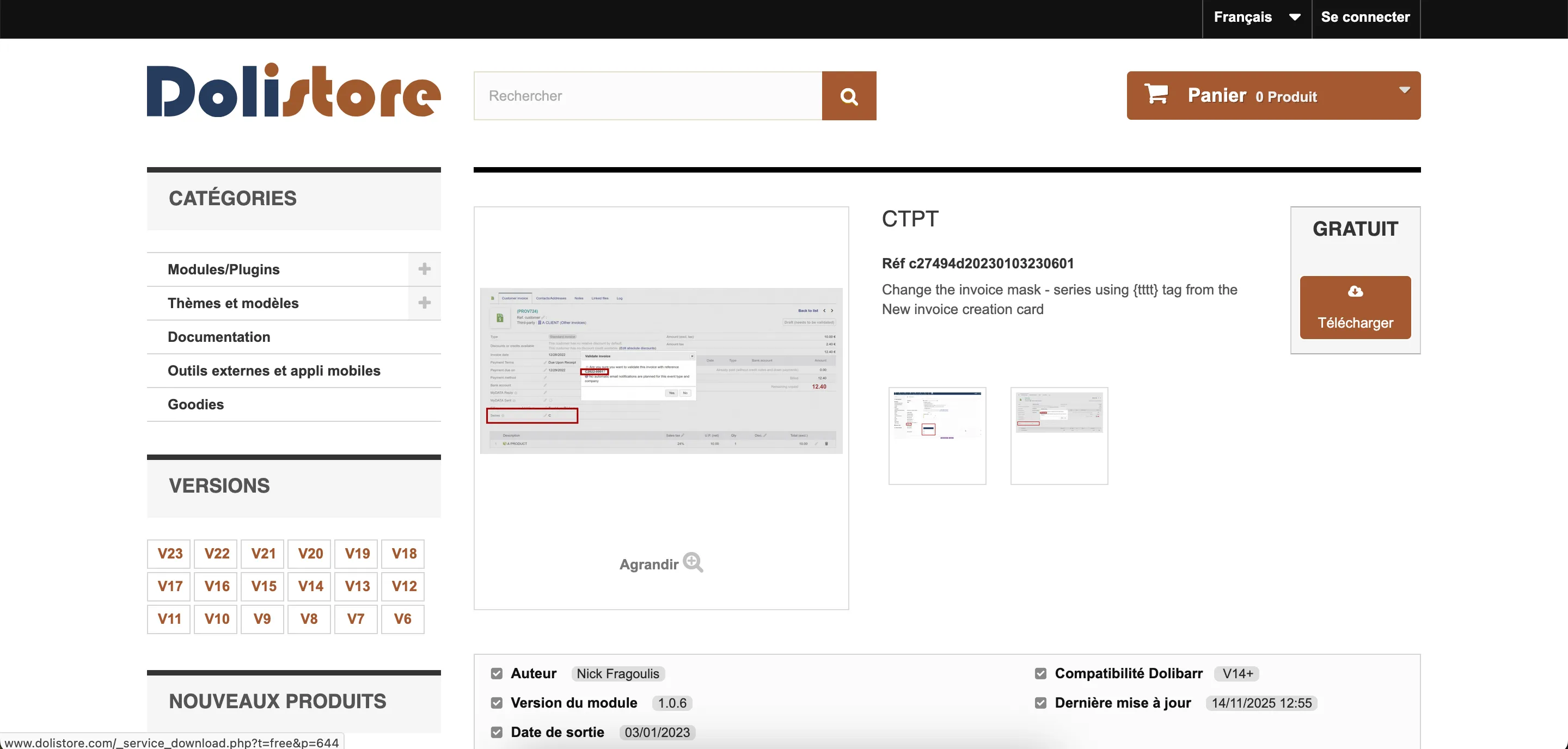
Task: Open the Documentation category
Action: (x=218, y=337)
